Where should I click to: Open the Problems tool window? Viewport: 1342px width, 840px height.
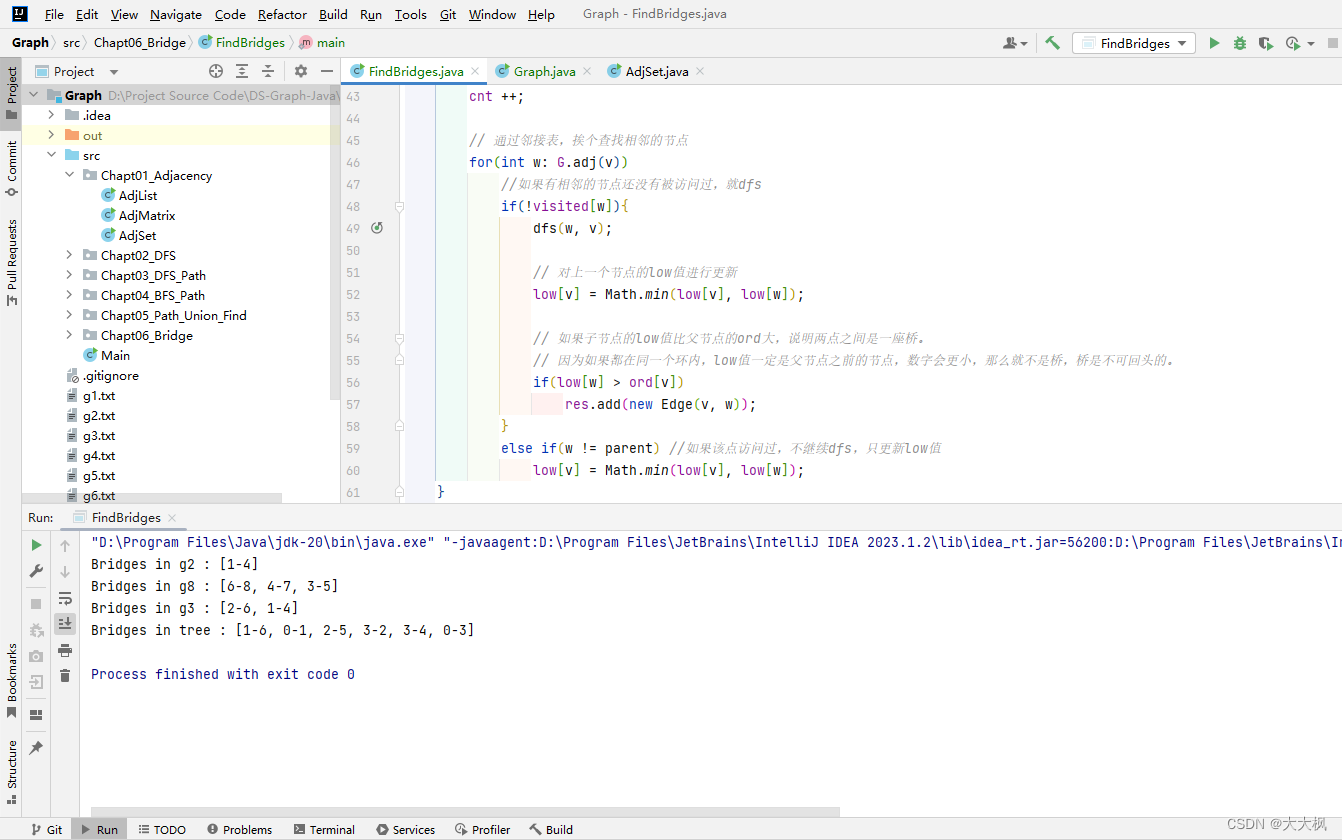tap(239, 829)
